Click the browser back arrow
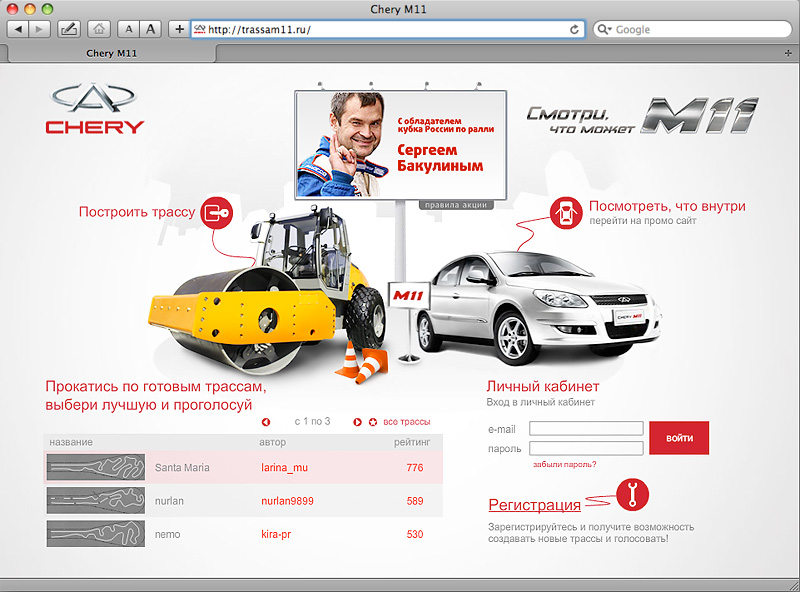The height and width of the screenshot is (592, 800). (x=19, y=29)
